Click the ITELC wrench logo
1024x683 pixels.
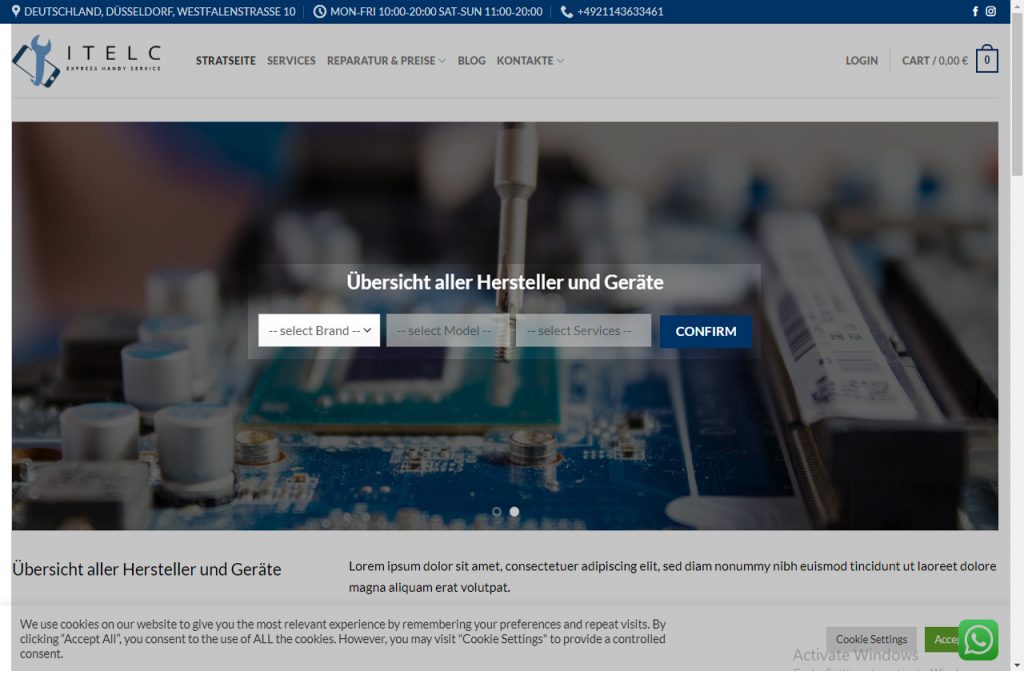(x=37, y=61)
